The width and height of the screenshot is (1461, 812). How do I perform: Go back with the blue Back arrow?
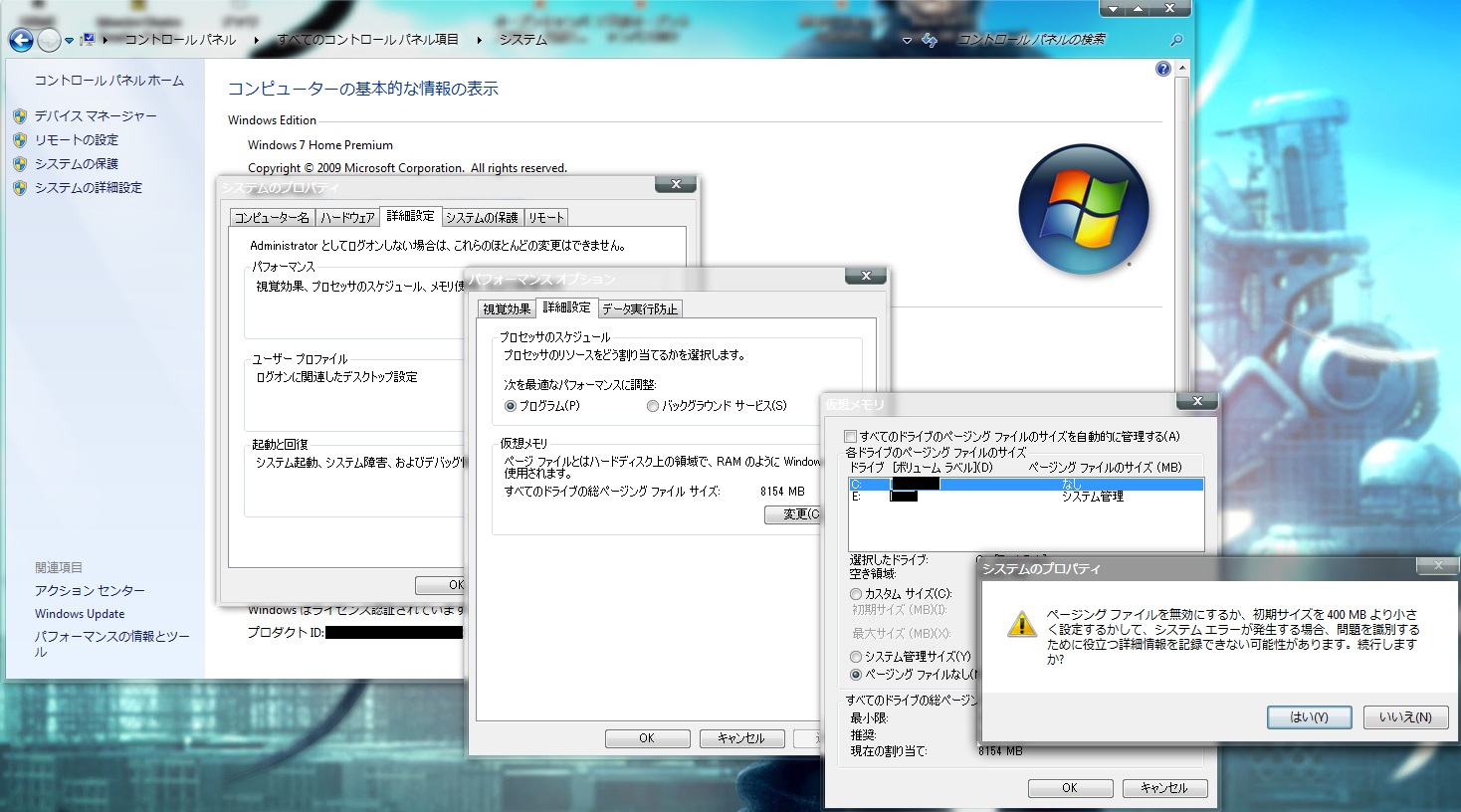[21, 41]
